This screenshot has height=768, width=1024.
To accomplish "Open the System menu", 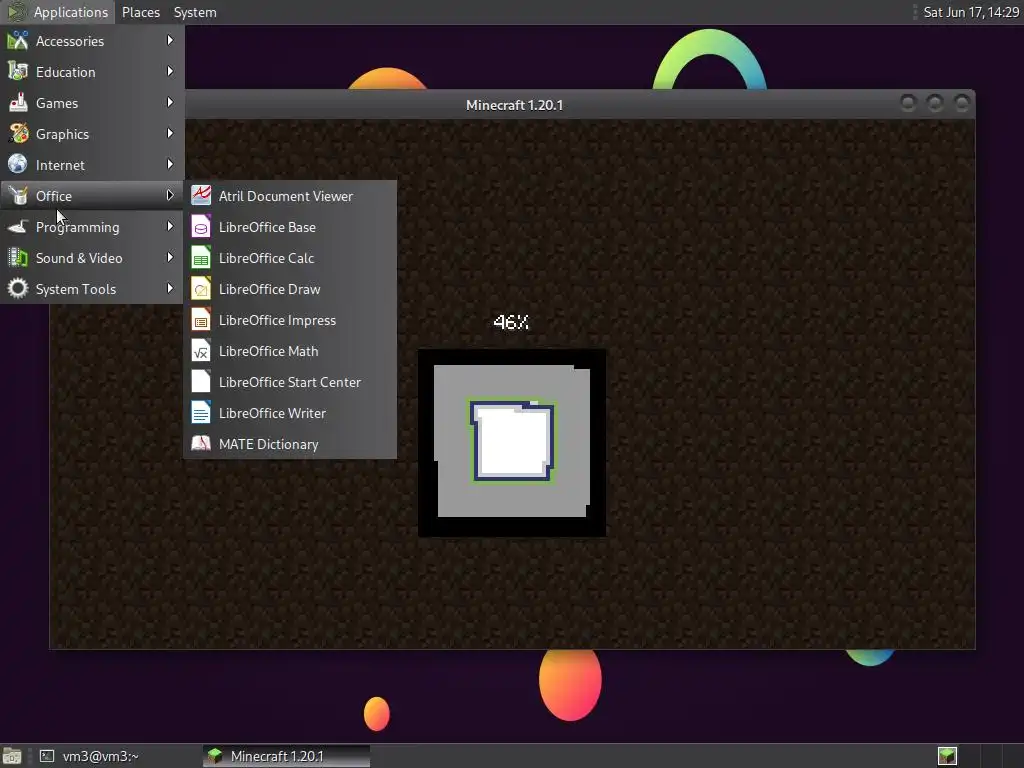I will 195,12.
